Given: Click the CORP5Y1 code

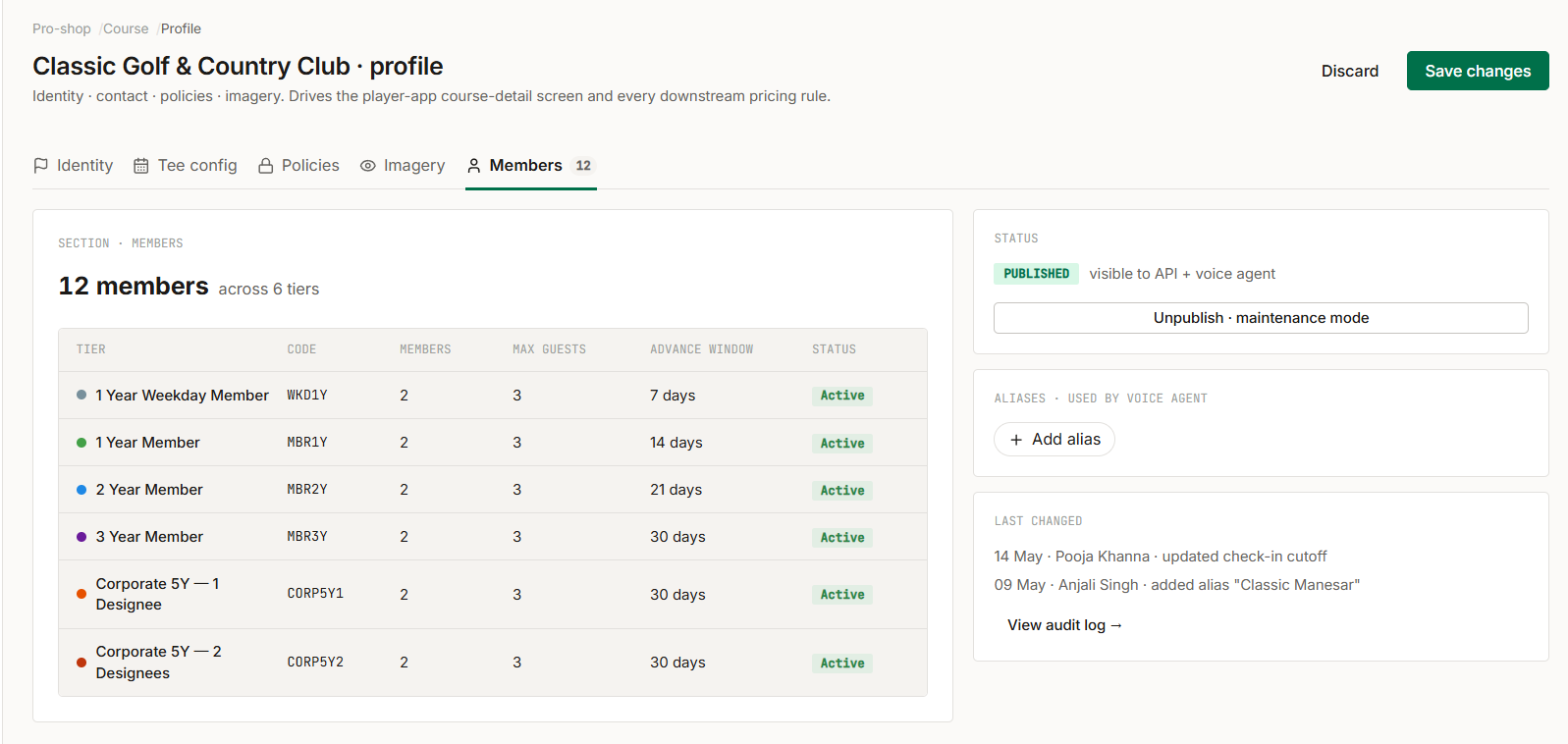Looking at the screenshot, I should point(315,594).
